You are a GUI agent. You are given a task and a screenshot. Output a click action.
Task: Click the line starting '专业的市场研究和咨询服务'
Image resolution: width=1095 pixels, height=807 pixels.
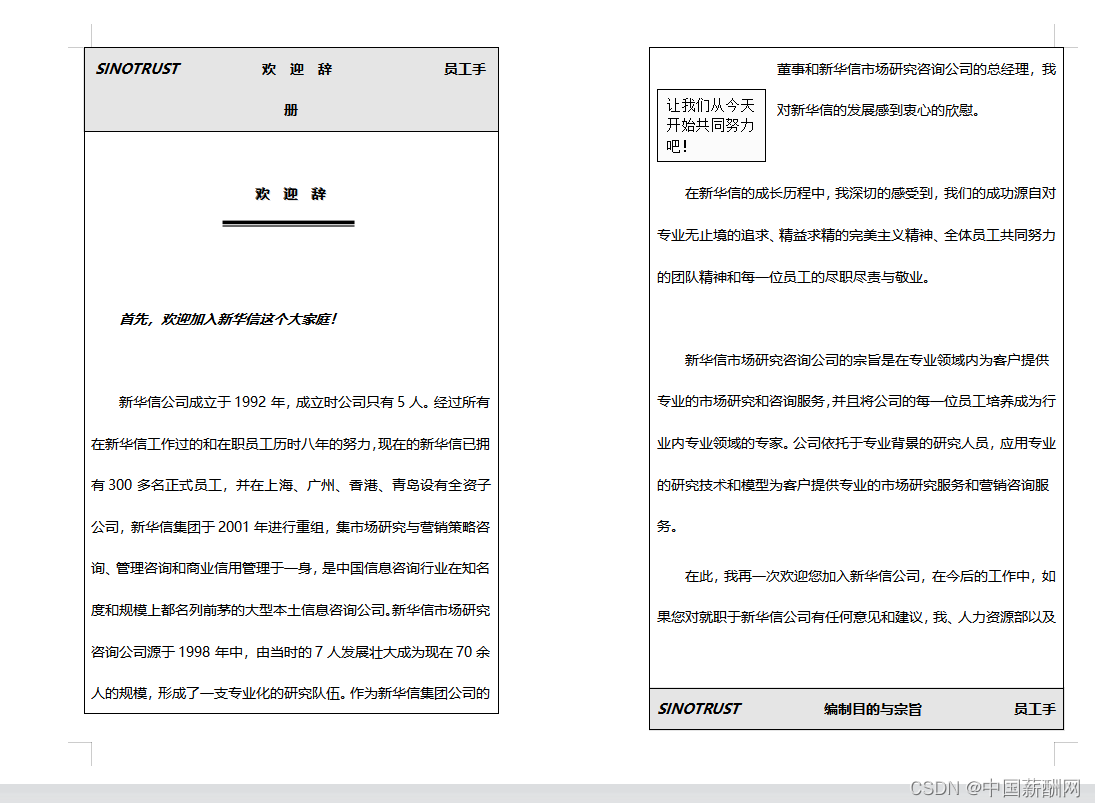(856, 401)
